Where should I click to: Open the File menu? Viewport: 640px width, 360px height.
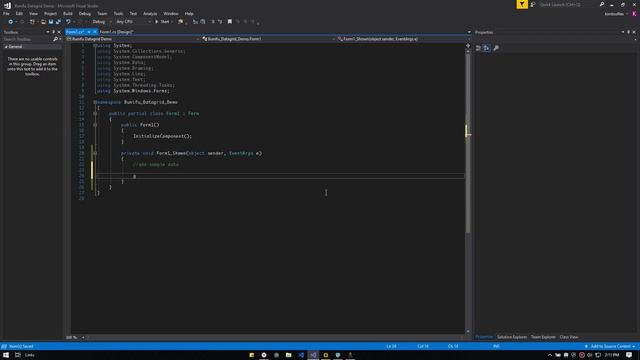(x=6, y=13)
